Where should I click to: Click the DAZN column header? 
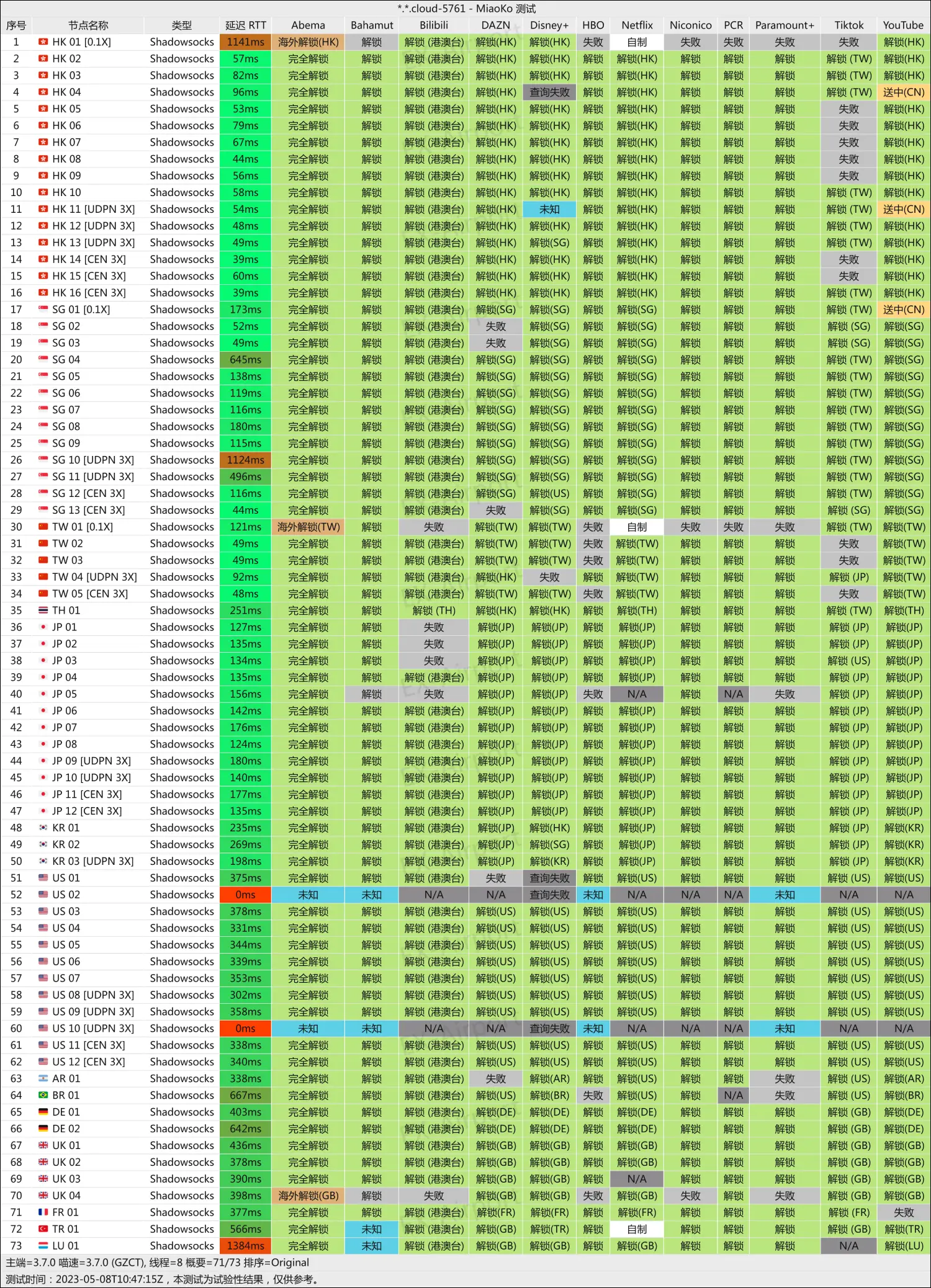tap(496, 25)
